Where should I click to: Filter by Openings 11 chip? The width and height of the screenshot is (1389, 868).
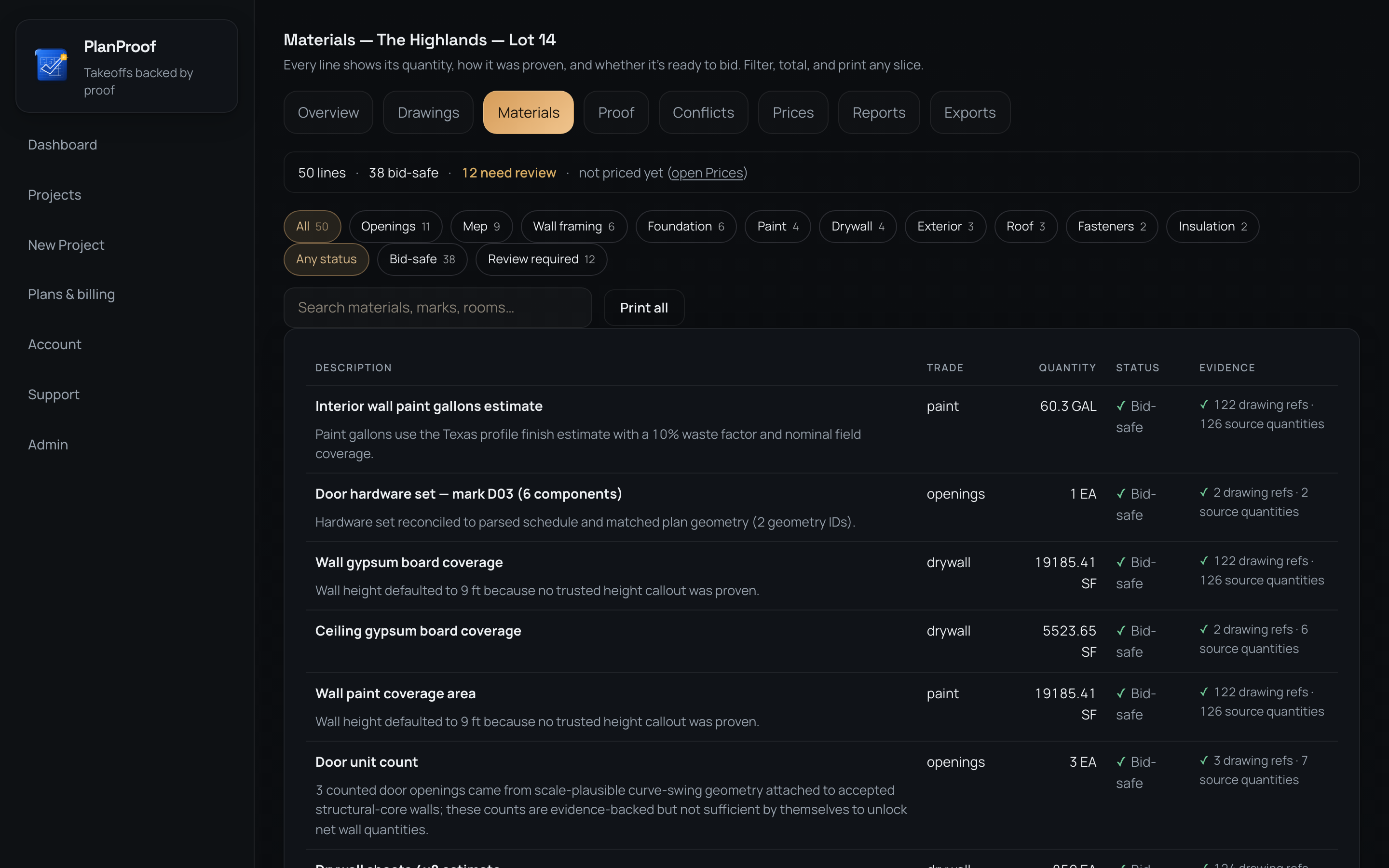tap(395, 227)
